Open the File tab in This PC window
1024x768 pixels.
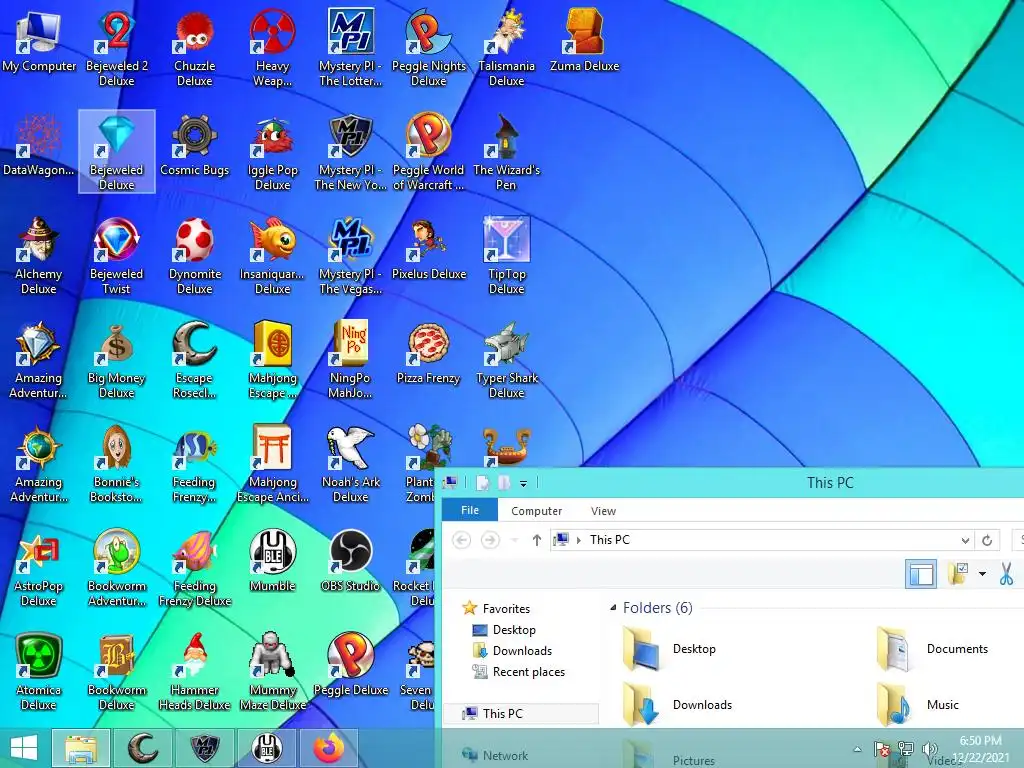[x=470, y=510]
